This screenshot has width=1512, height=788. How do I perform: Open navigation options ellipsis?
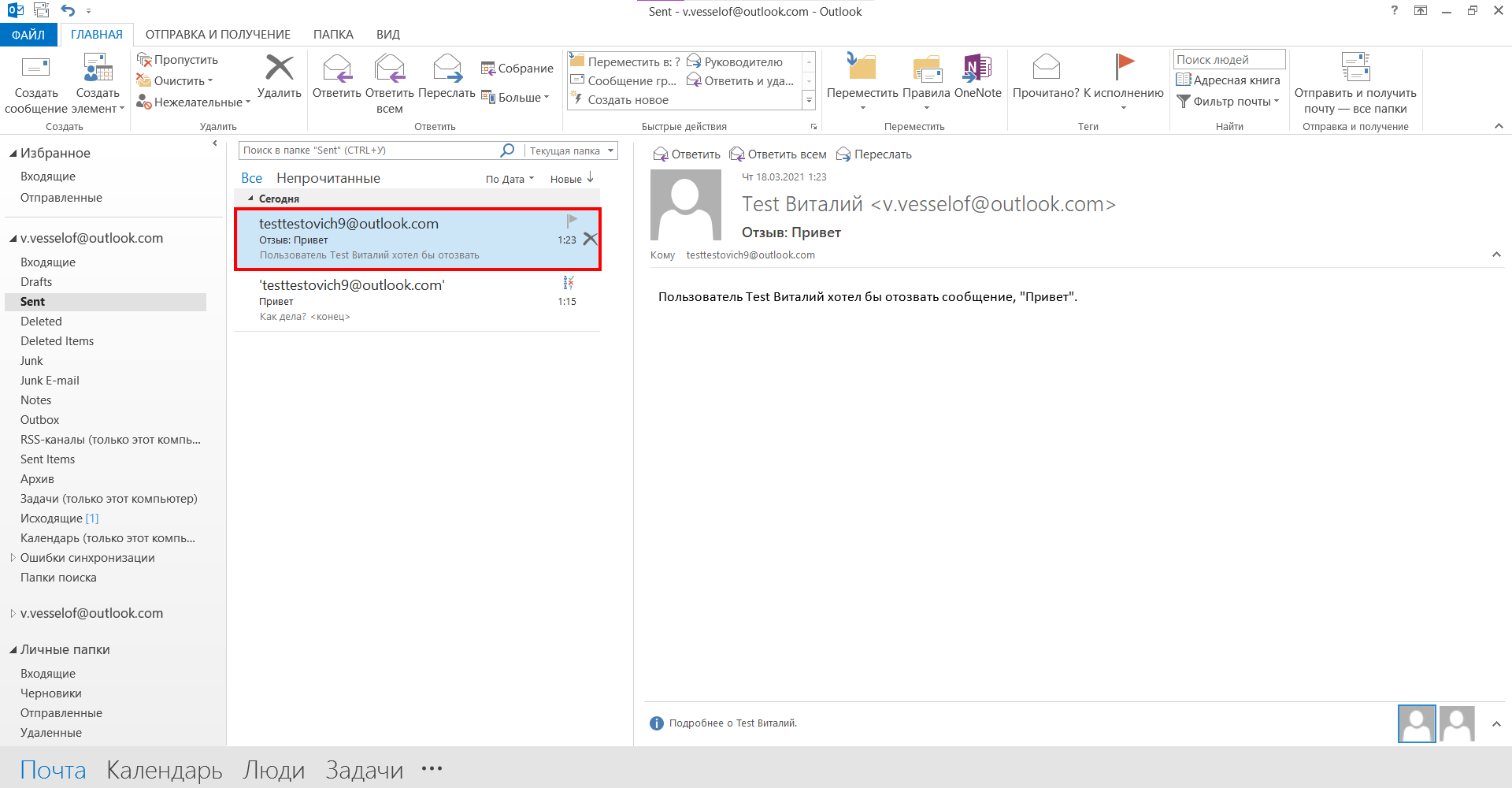coord(432,768)
